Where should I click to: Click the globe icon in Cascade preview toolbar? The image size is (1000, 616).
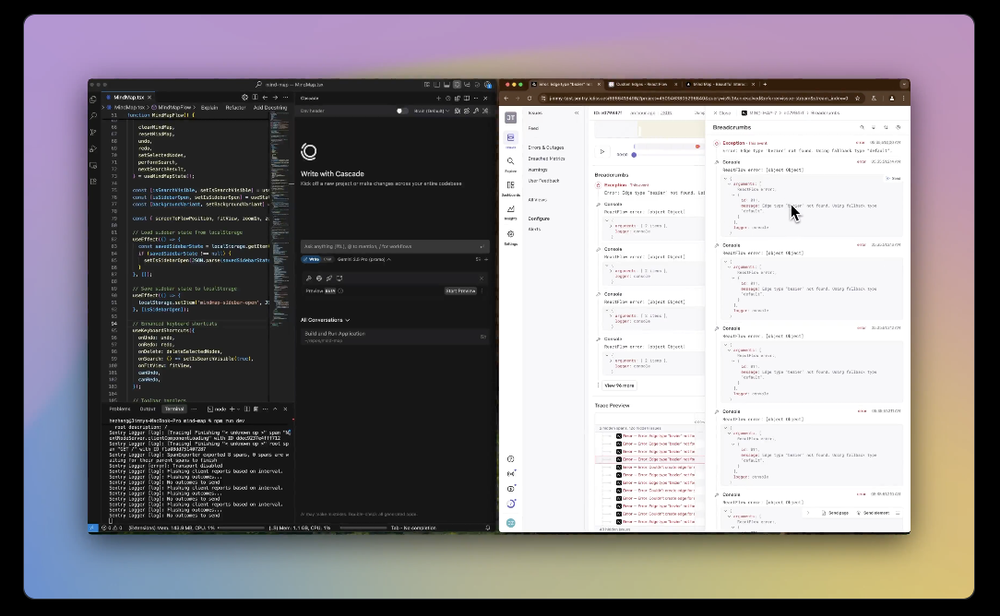coord(319,278)
